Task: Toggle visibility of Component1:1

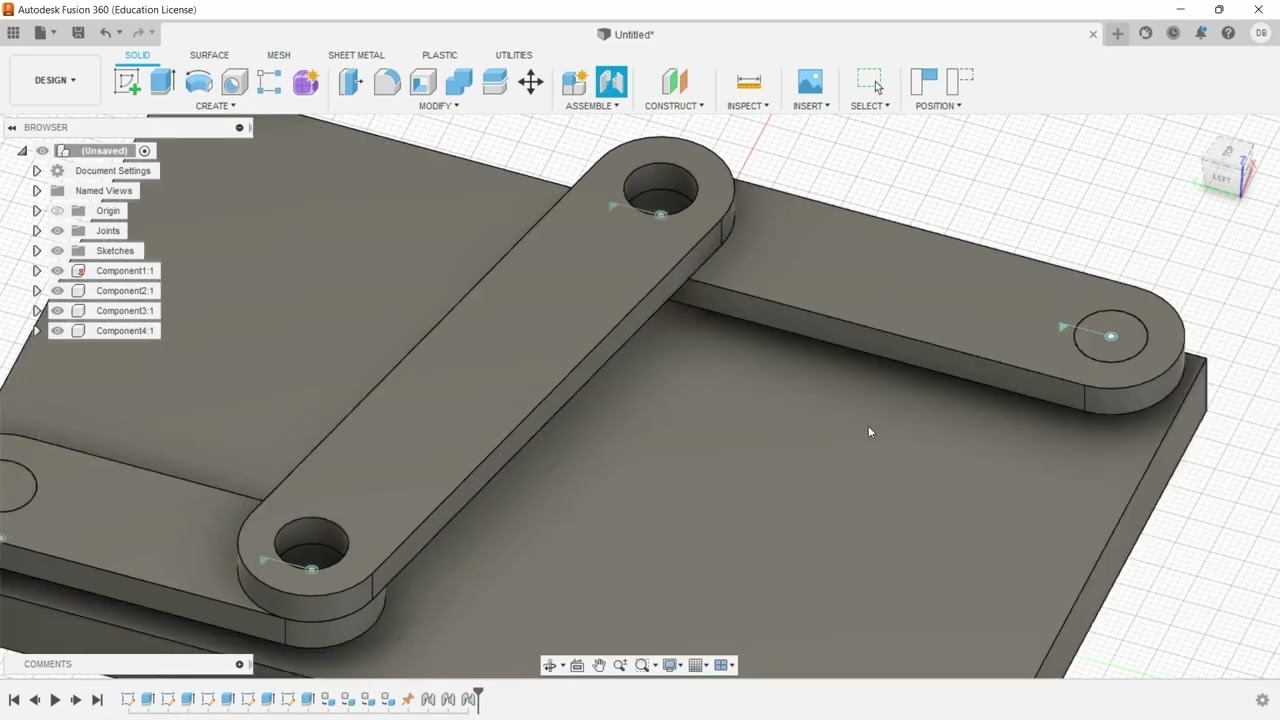Action: coord(57,271)
